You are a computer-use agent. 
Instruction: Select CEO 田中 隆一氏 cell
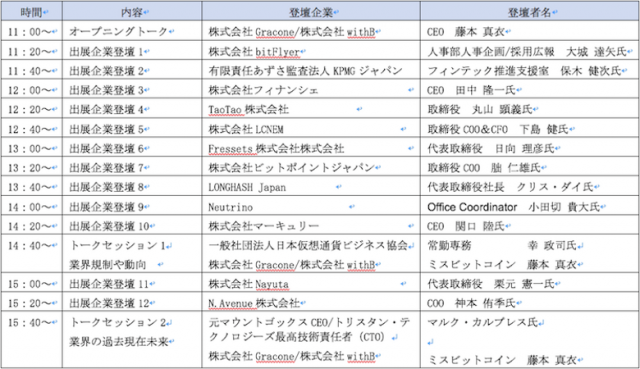click(x=530, y=90)
